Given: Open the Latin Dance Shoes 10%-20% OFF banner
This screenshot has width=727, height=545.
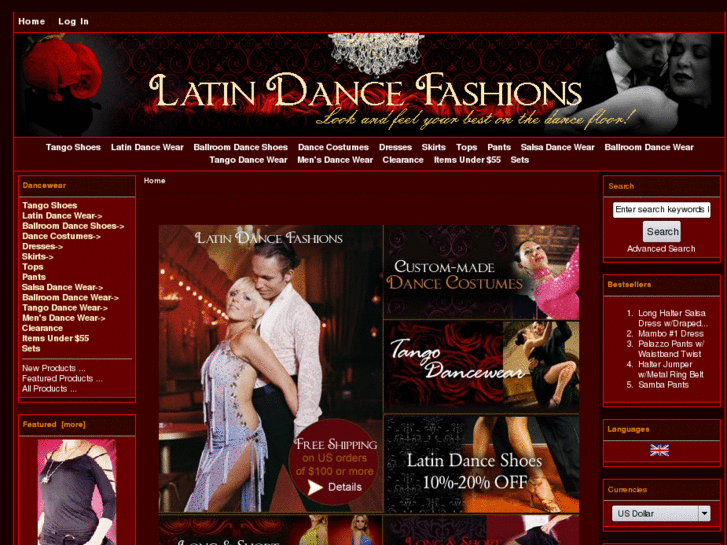Looking at the screenshot, I should pos(482,464).
